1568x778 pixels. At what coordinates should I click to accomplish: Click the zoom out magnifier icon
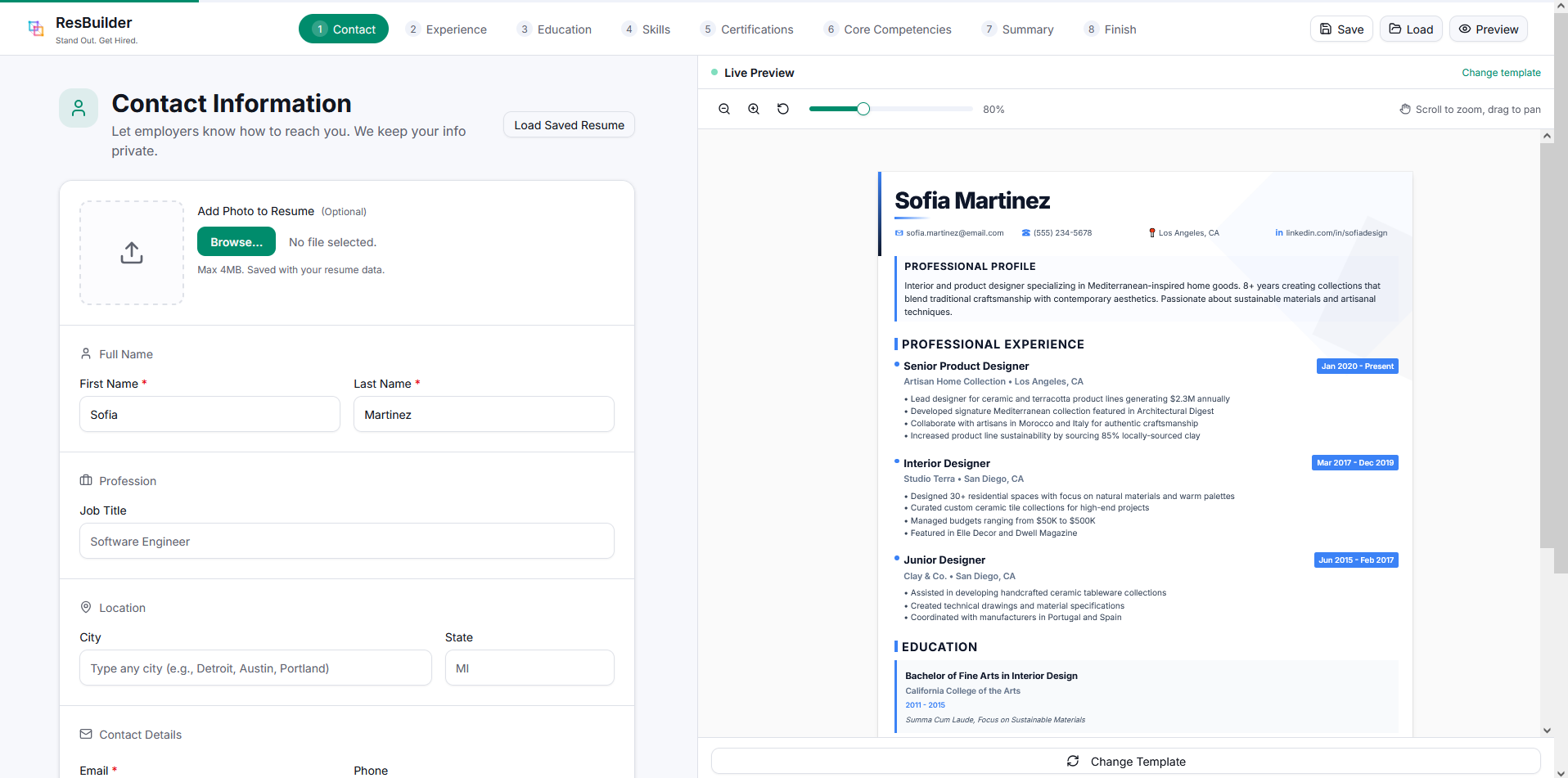(724, 109)
